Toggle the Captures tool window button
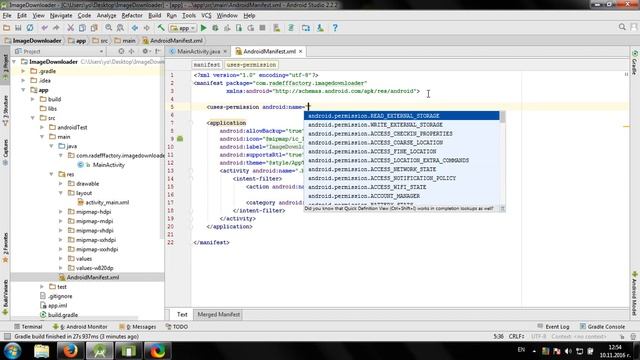This screenshot has width=640, height=360. (x=5, y=152)
